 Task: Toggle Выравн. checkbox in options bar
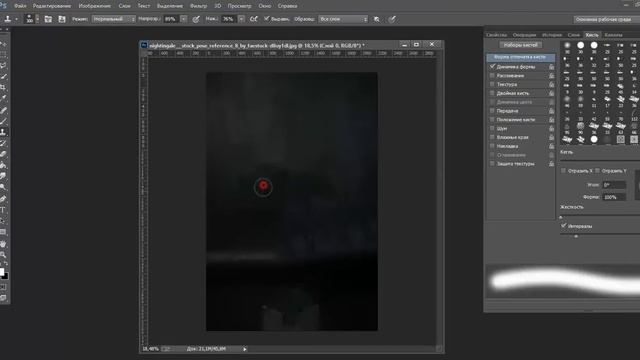click(267, 19)
